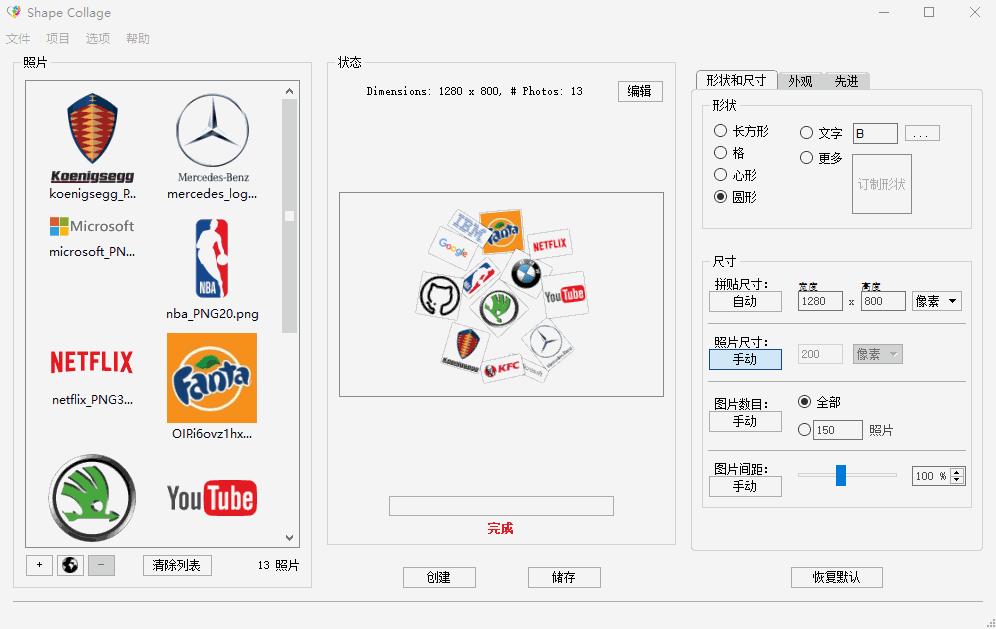The height and width of the screenshot is (629, 996).
Task: Select the YouTube logo thumbnail
Action: click(212, 497)
